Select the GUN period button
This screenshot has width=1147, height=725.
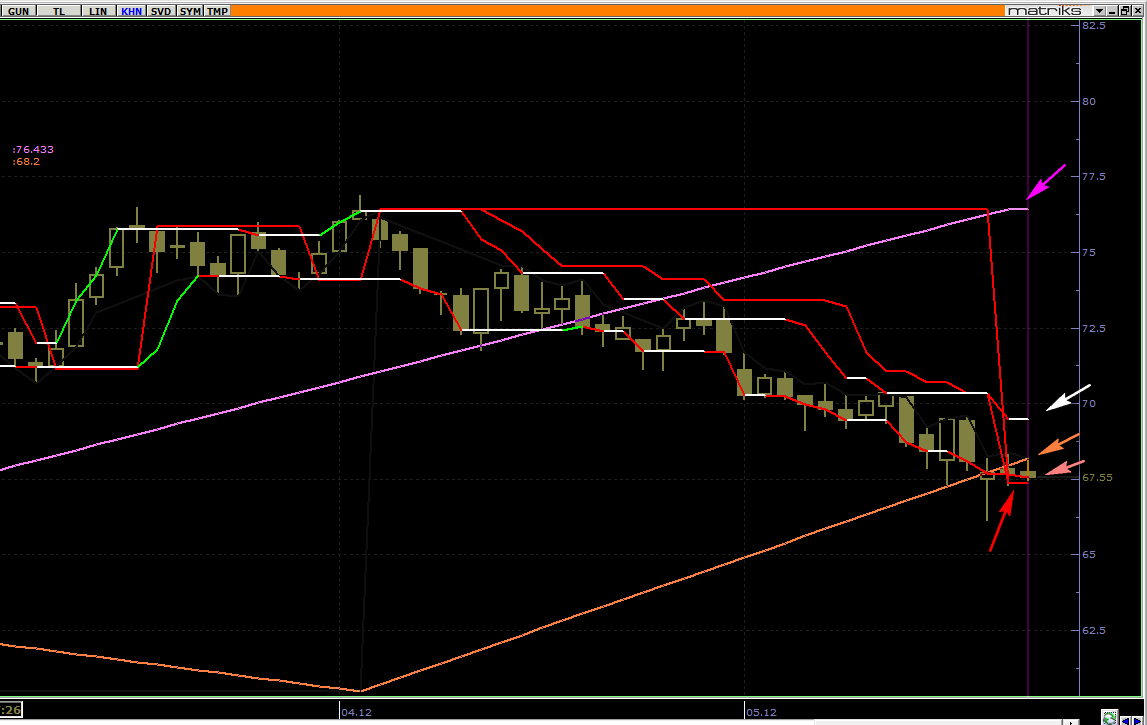(18, 11)
